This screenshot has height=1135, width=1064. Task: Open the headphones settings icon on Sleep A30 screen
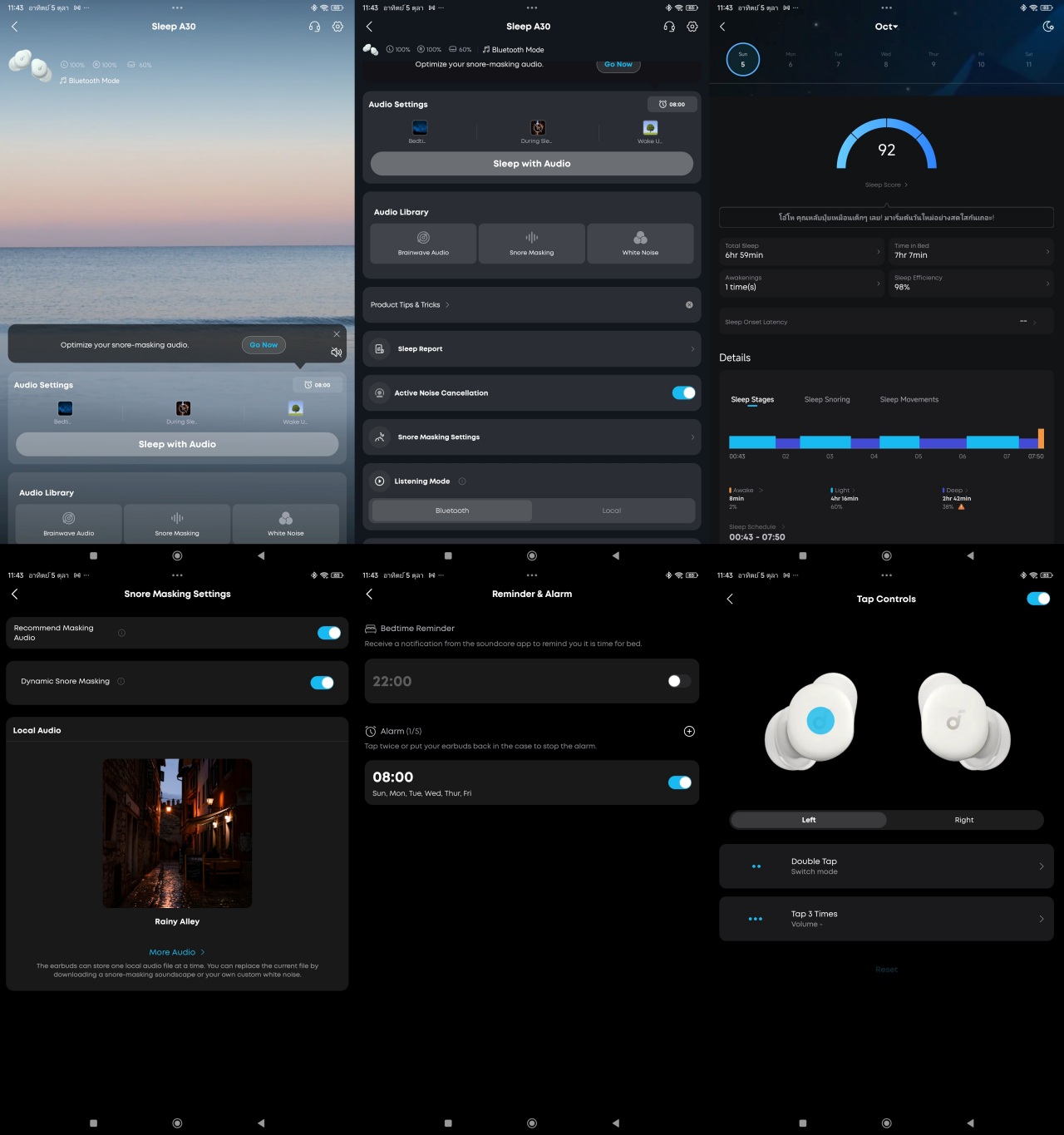313,26
